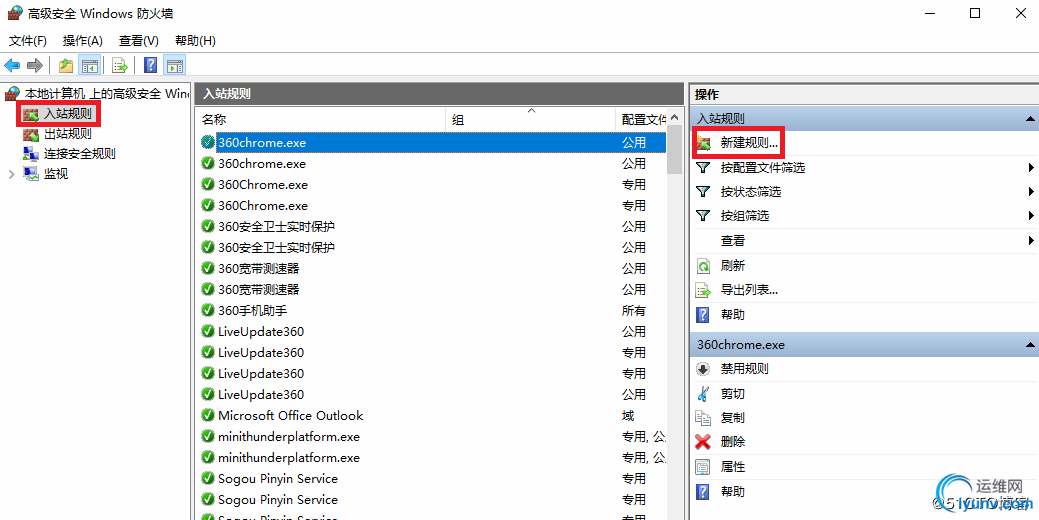
Task: Open the 操作(A) menu
Action: pos(83,40)
